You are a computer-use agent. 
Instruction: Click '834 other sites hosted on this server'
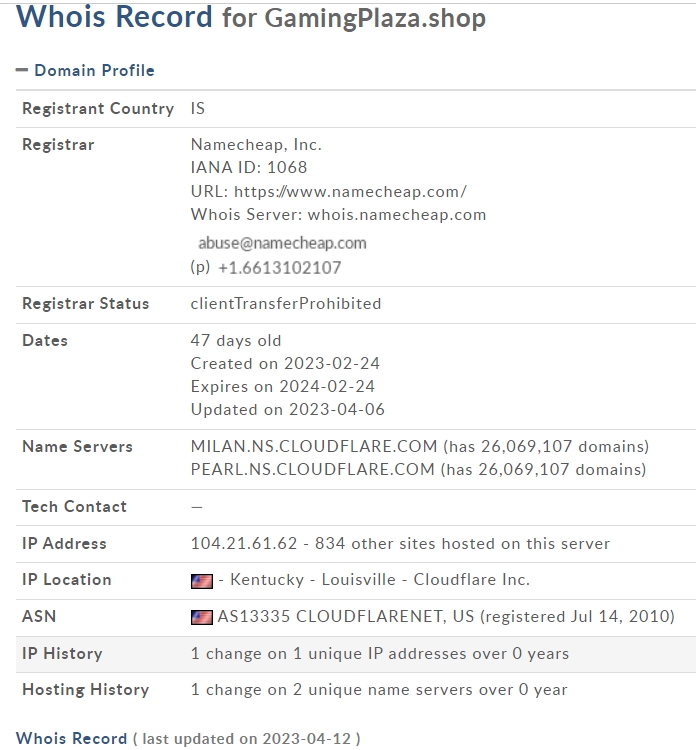point(462,543)
